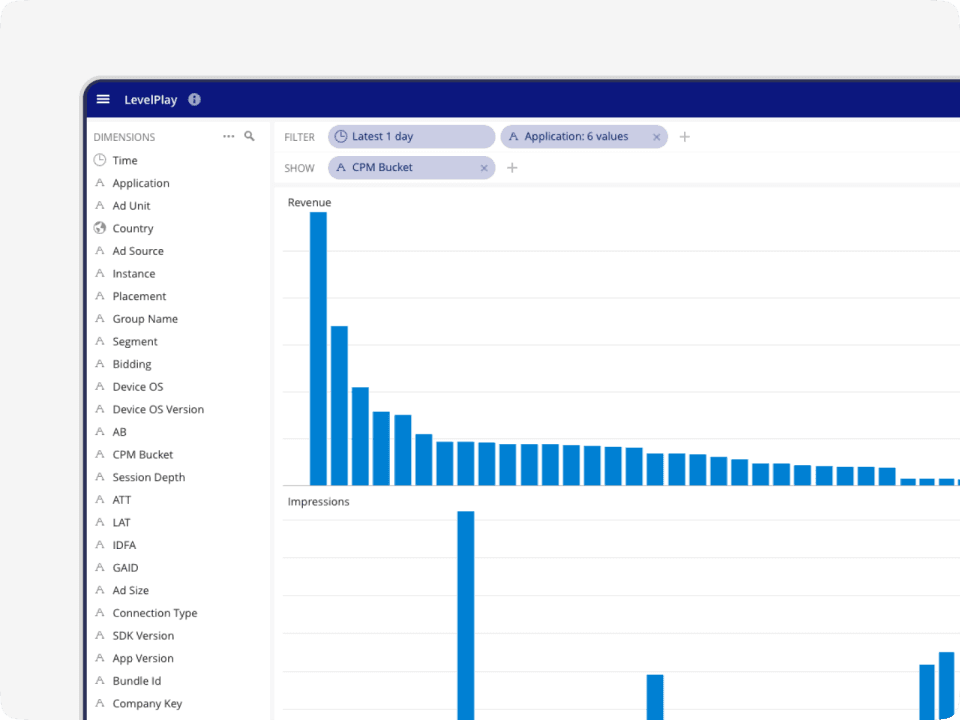Select the Ad Size dimension
The width and height of the screenshot is (960, 720).
[x=130, y=591]
